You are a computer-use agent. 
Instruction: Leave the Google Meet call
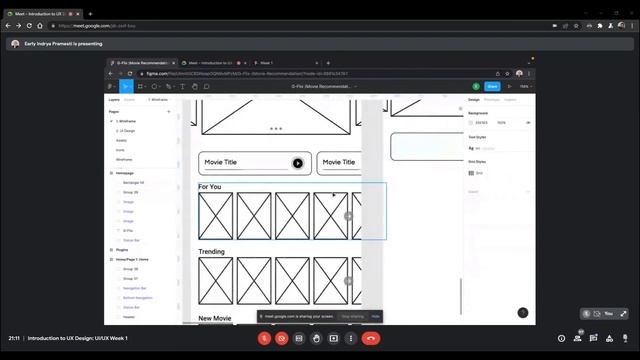pyautogui.click(x=371, y=338)
